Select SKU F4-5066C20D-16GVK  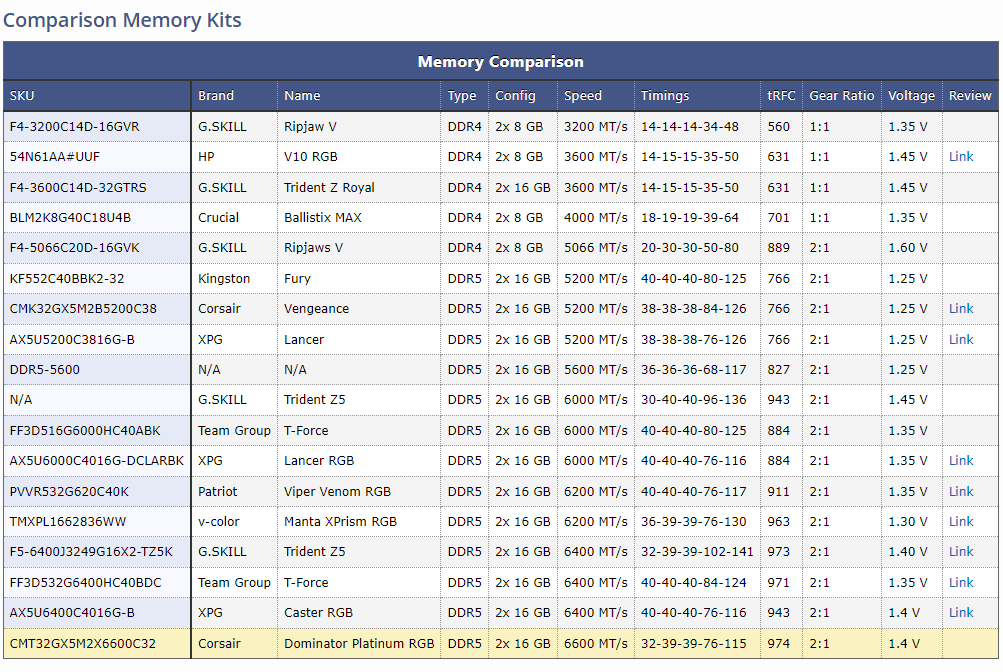74,248
